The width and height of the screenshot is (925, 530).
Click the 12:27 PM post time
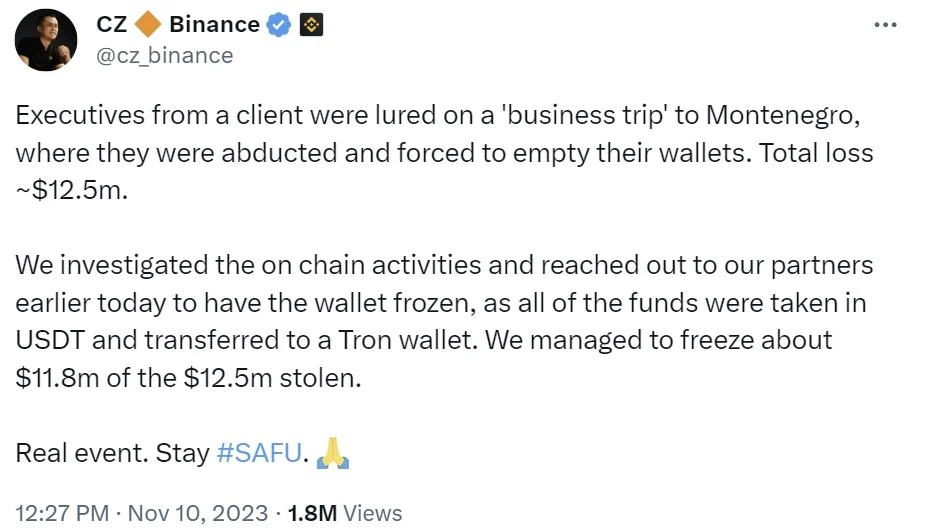[x=62, y=513]
